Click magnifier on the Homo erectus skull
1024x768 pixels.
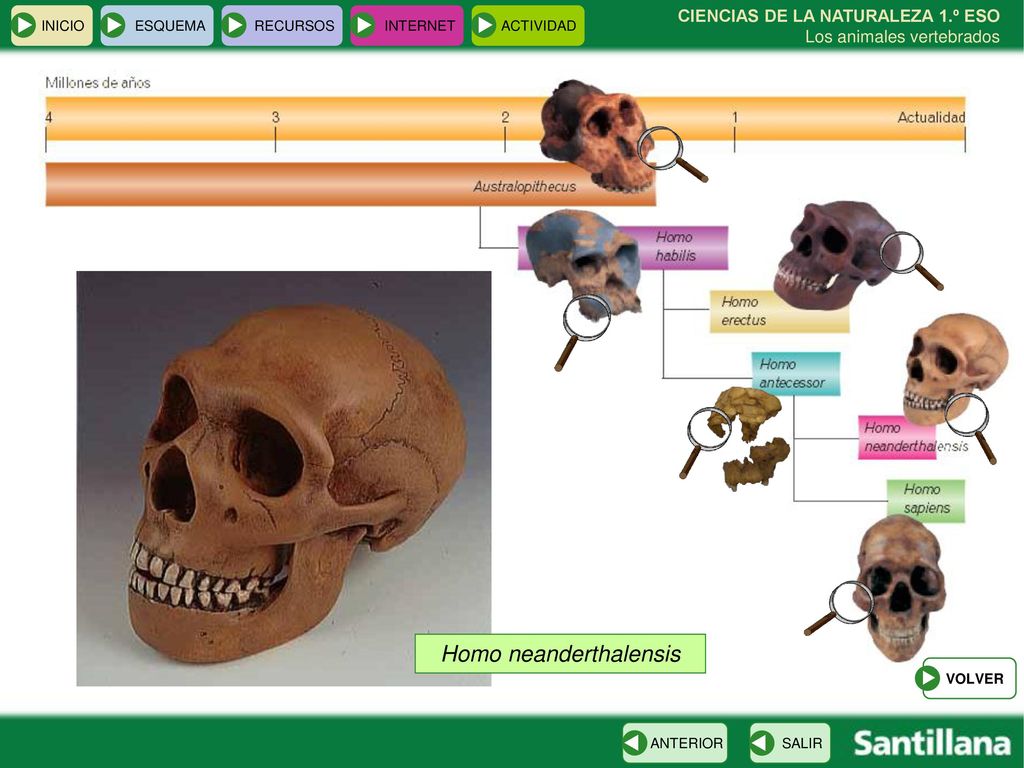(911, 261)
